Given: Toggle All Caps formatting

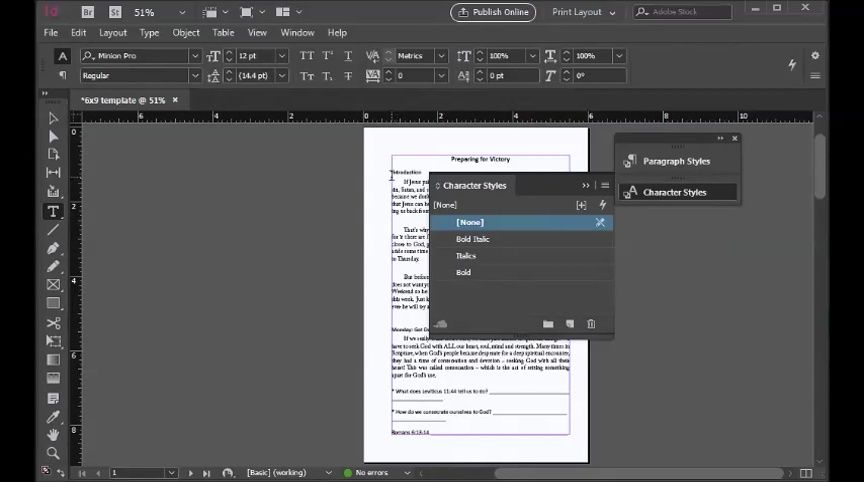Looking at the screenshot, I should pos(306,56).
